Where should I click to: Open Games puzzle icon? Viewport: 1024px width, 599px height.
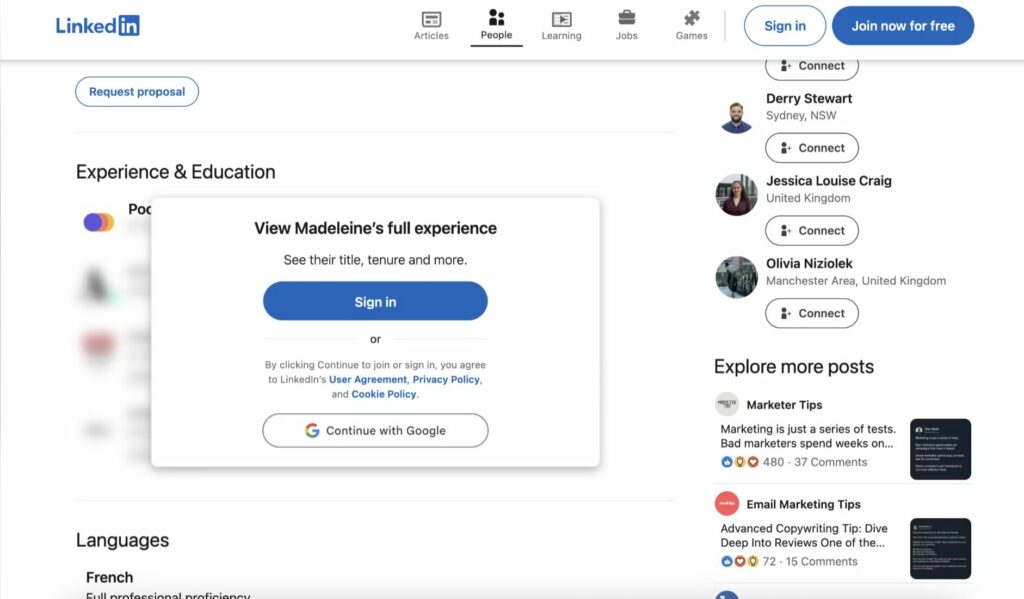691,18
